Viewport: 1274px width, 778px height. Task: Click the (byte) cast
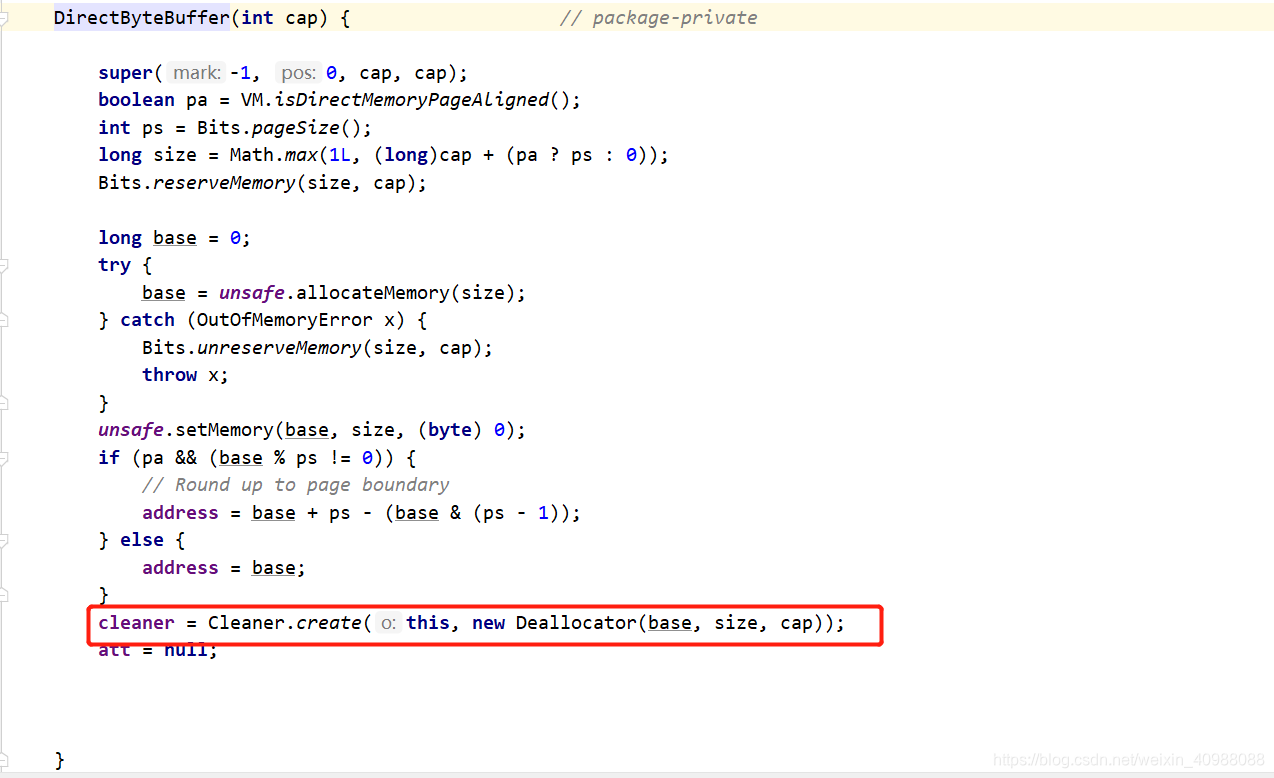point(449,430)
